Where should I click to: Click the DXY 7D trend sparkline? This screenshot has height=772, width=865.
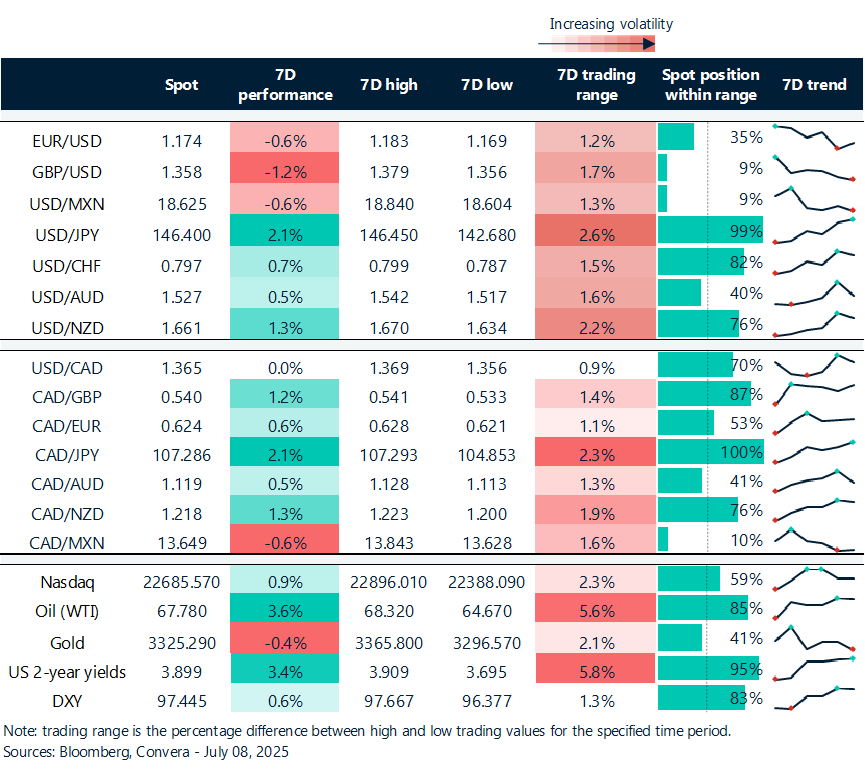pyautogui.click(x=814, y=700)
